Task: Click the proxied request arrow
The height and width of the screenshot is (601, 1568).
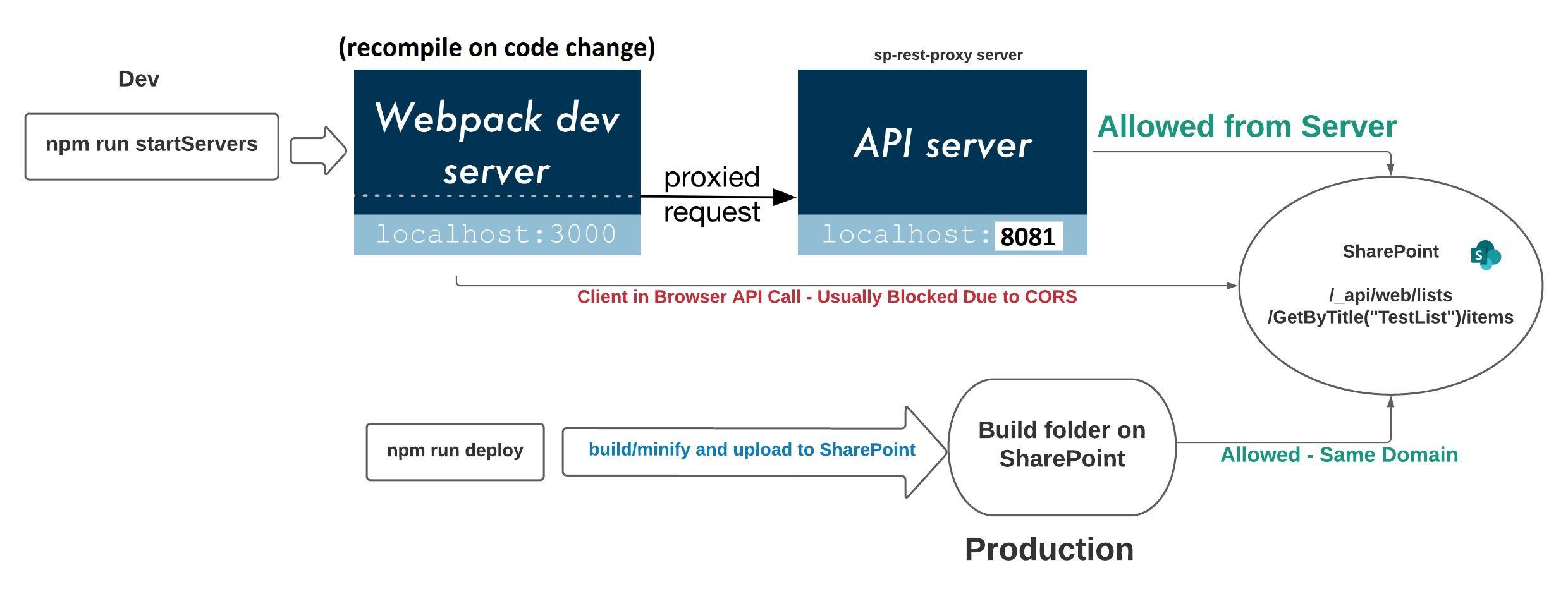Action: pyautogui.click(x=714, y=196)
